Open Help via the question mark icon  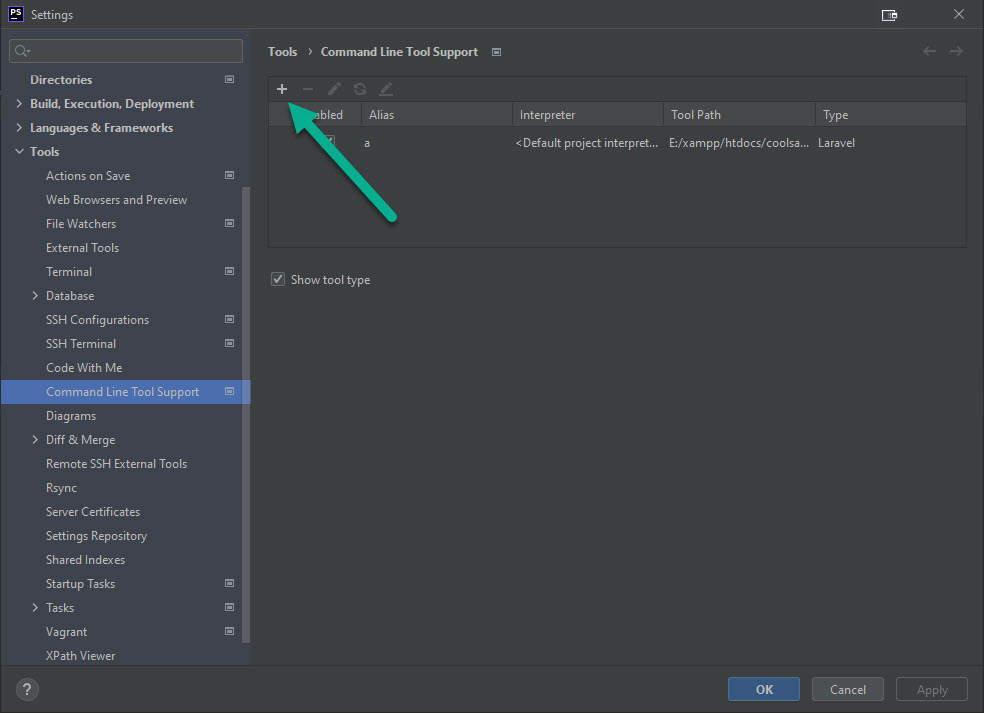click(x=26, y=689)
